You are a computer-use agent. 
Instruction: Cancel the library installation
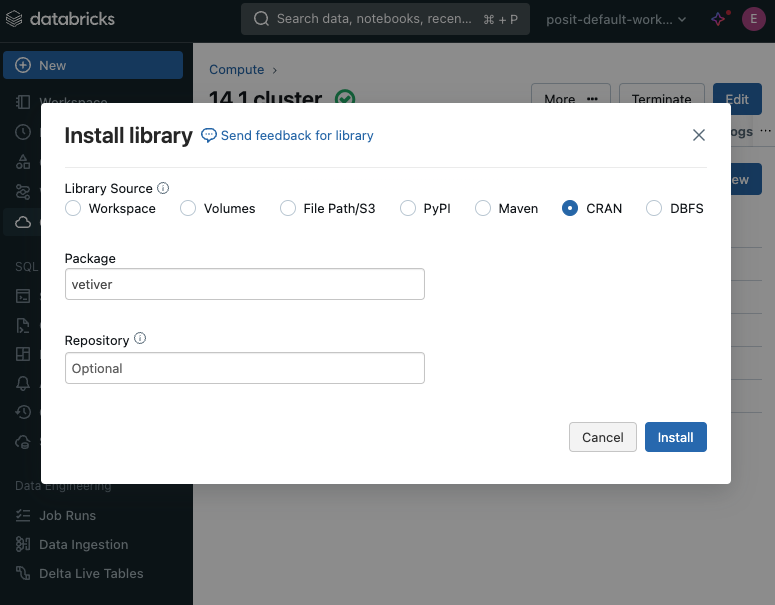click(602, 437)
